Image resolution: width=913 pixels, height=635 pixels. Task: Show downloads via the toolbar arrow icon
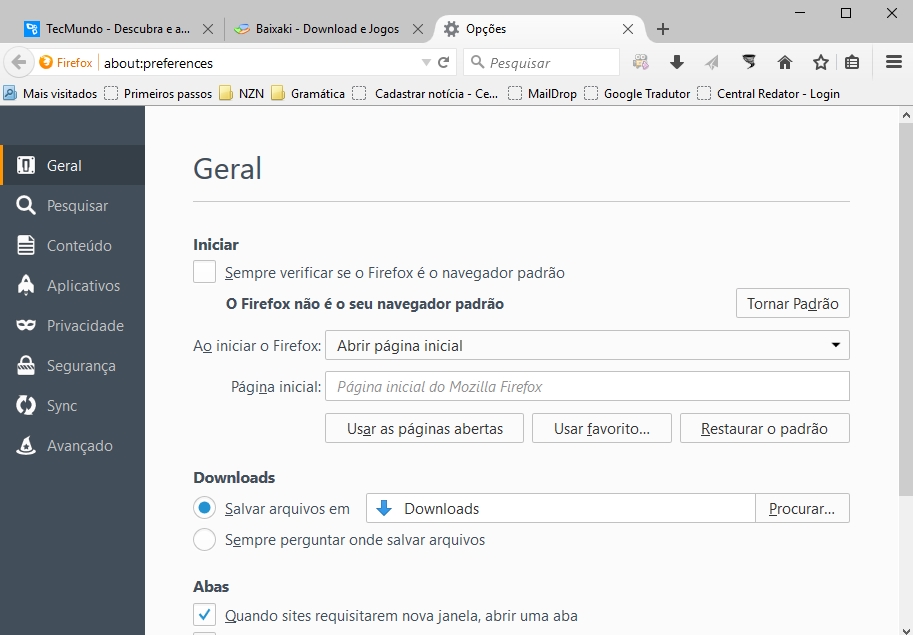(x=677, y=62)
